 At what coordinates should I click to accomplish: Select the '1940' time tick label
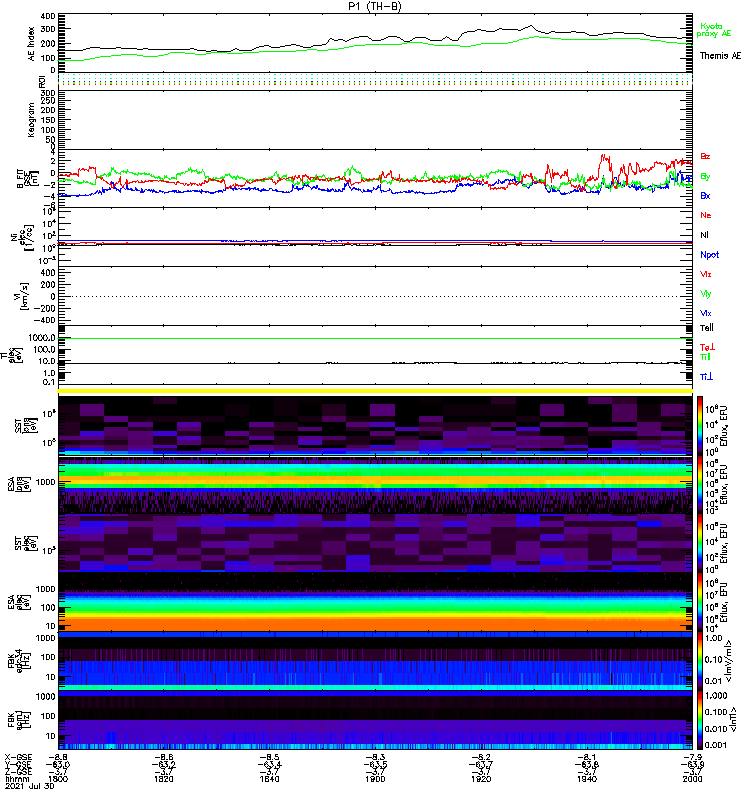(587, 779)
